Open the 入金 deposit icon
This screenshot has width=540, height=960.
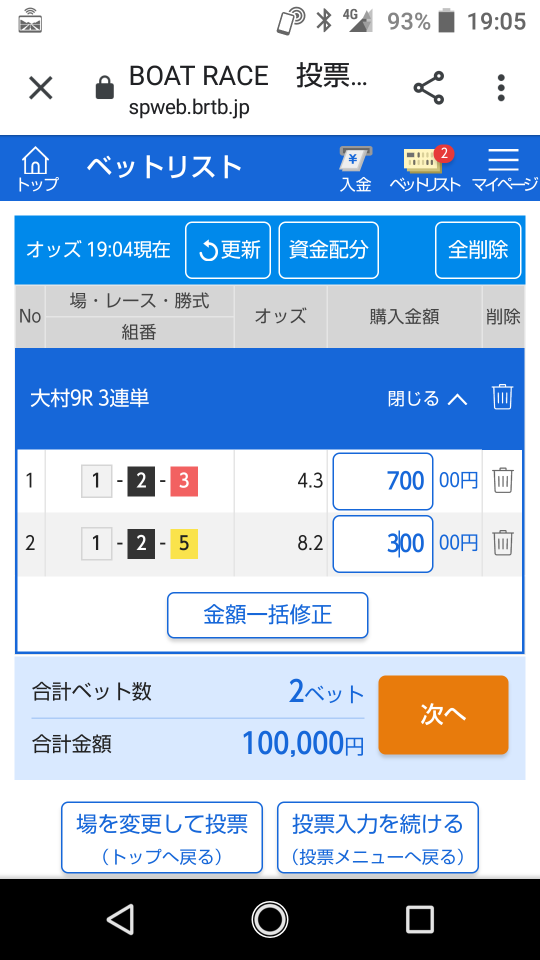[356, 170]
